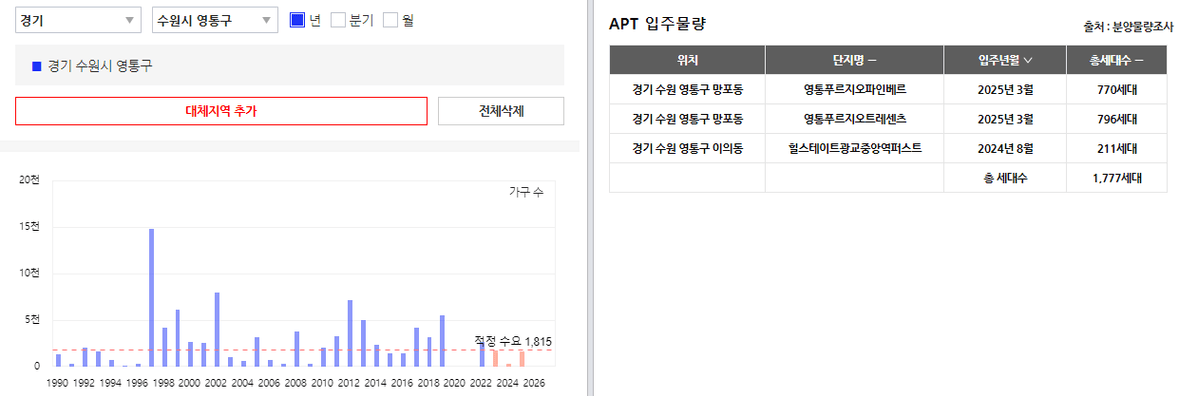Sort by the 총세대수 column header

click(1116, 59)
